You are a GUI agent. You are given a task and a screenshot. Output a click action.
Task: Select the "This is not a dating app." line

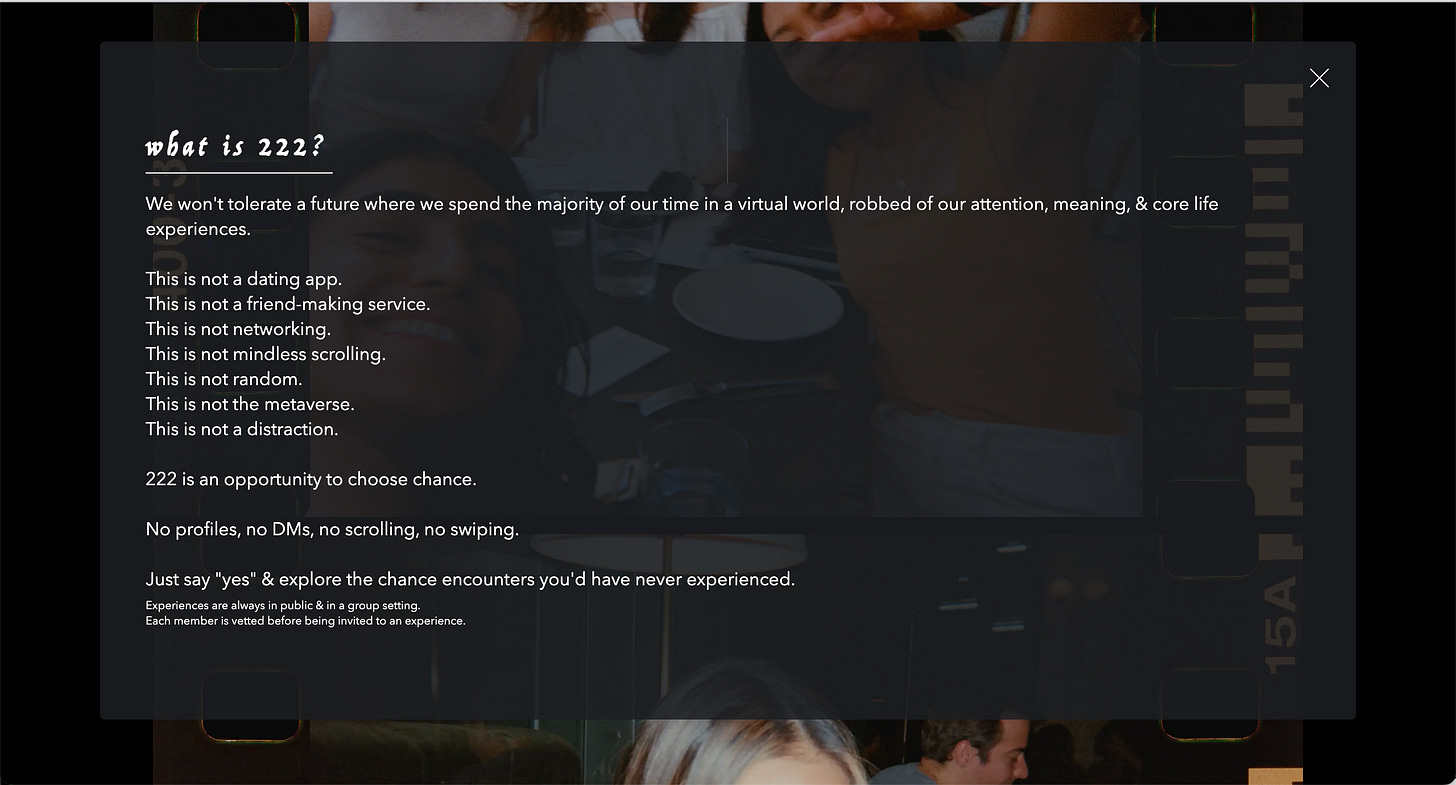point(244,279)
